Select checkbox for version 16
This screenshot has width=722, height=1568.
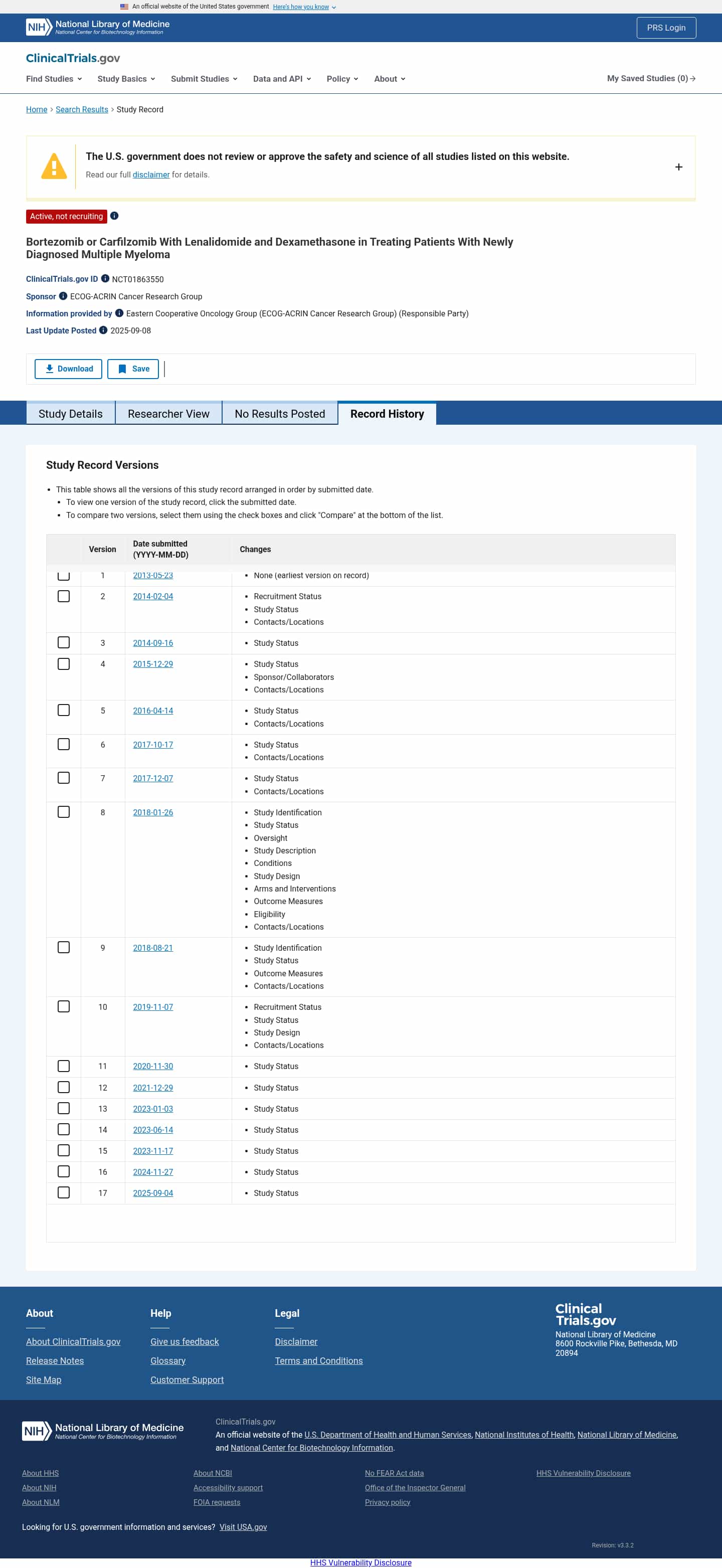[64, 1172]
